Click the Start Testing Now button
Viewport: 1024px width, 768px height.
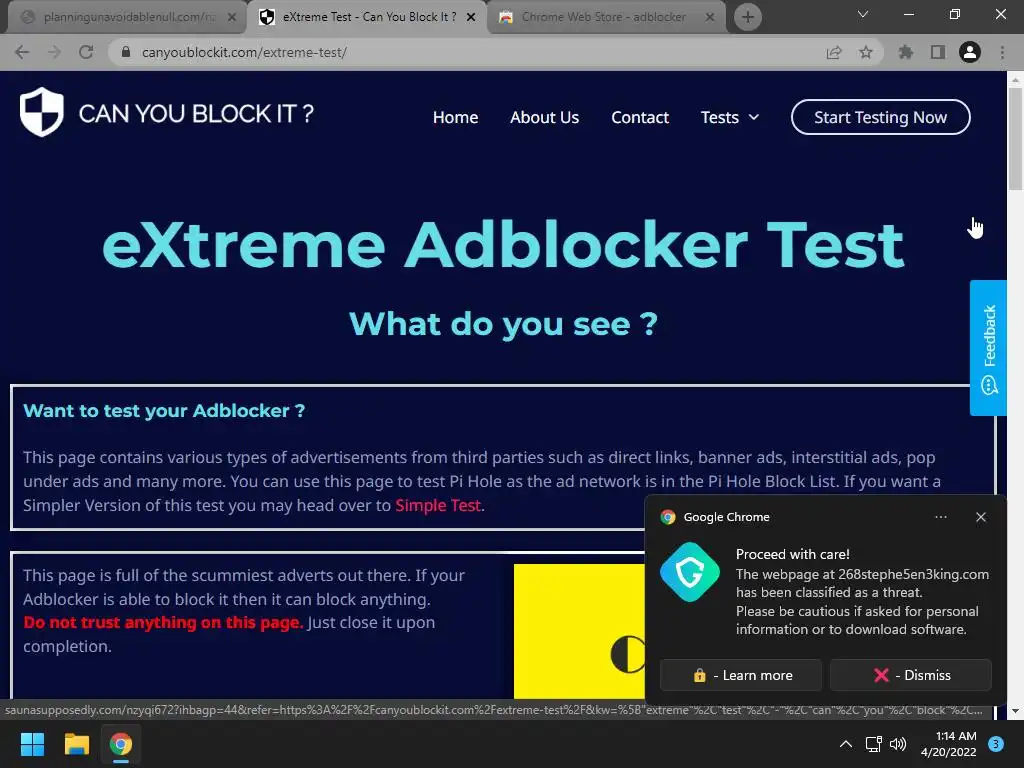point(880,118)
